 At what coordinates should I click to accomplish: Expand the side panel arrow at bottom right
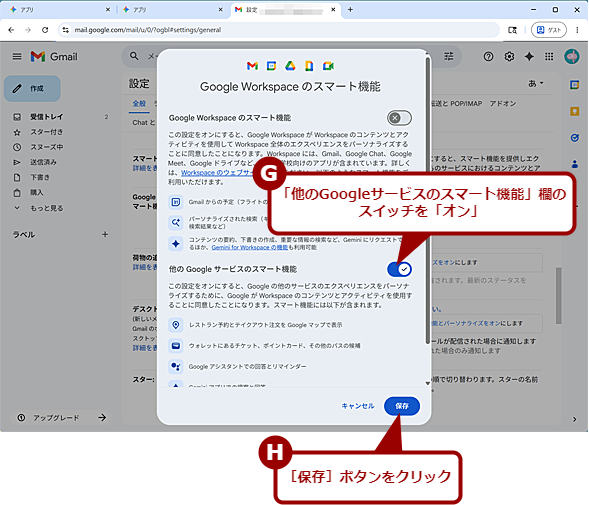[574, 419]
